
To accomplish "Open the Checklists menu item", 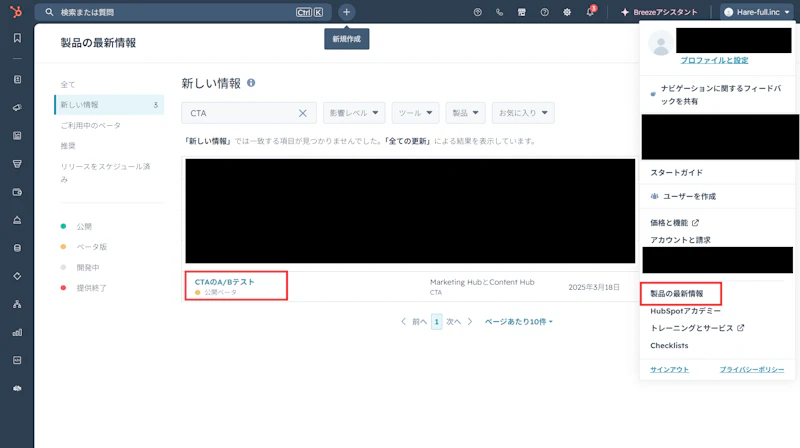I will coord(669,345).
